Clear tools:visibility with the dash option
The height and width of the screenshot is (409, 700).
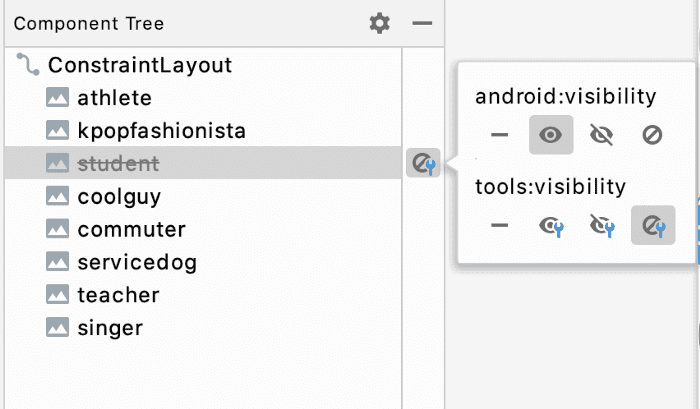pos(500,225)
